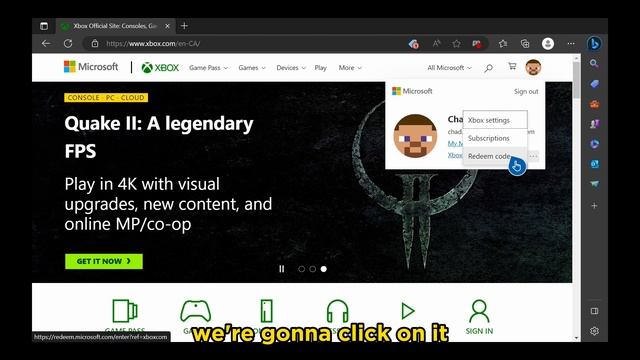Click the console icon below banner
This screenshot has width=640, height=360.
point(267,311)
